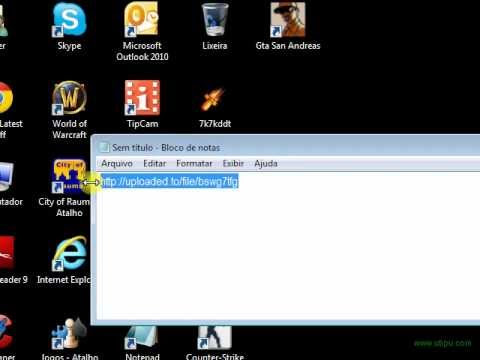Open the Ajuda menu
This screenshot has width=480, height=360.
click(266, 164)
